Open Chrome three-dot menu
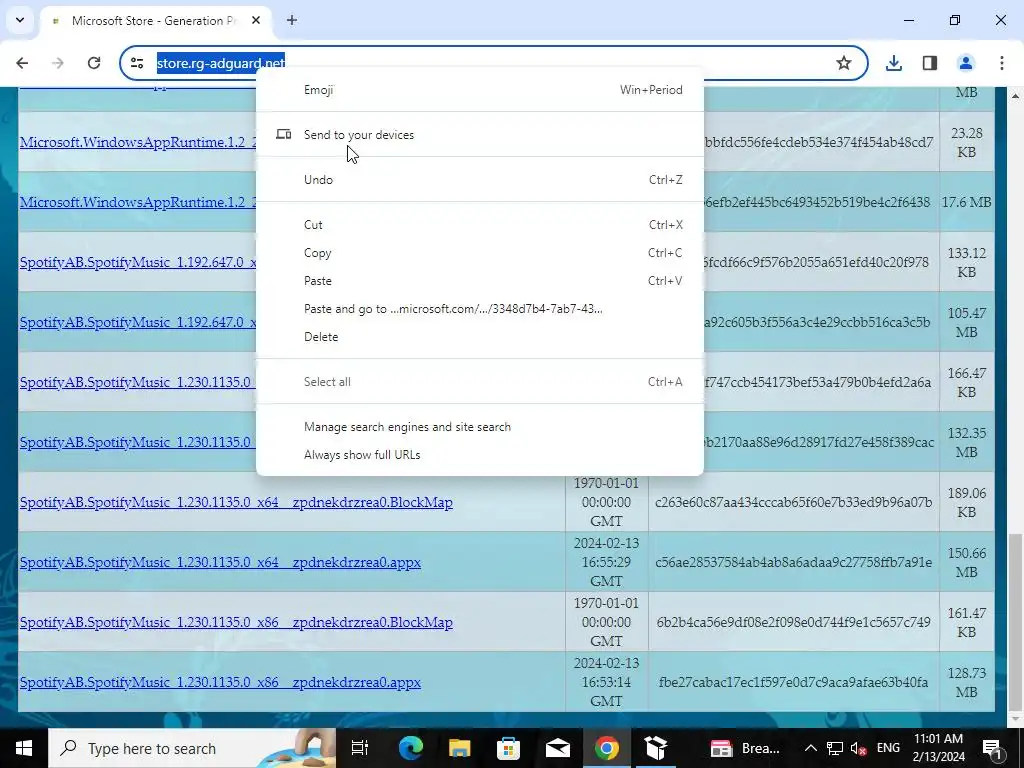Viewport: 1024px width, 768px height. [x=1001, y=63]
